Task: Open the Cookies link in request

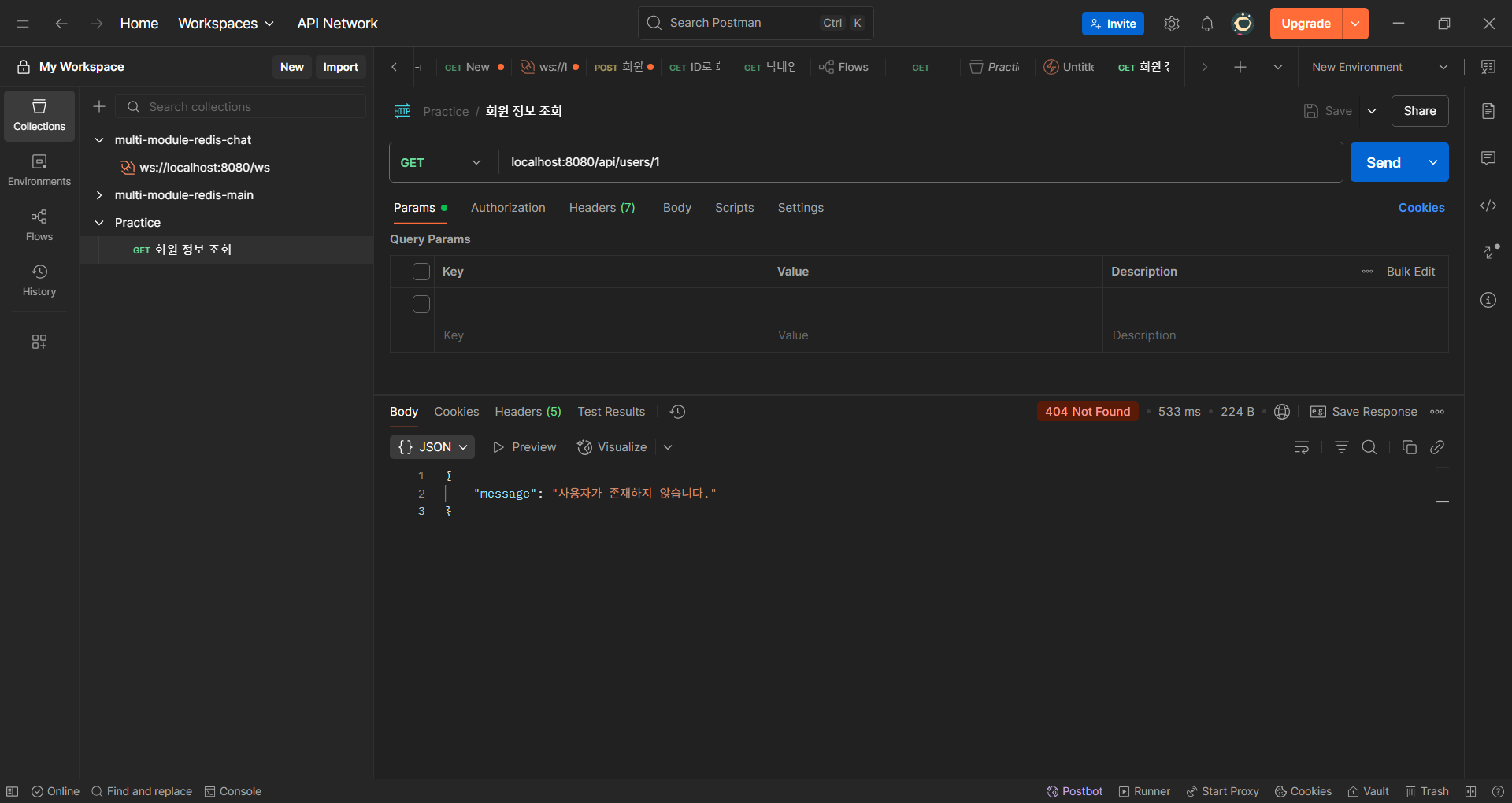Action: (1421, 208)
